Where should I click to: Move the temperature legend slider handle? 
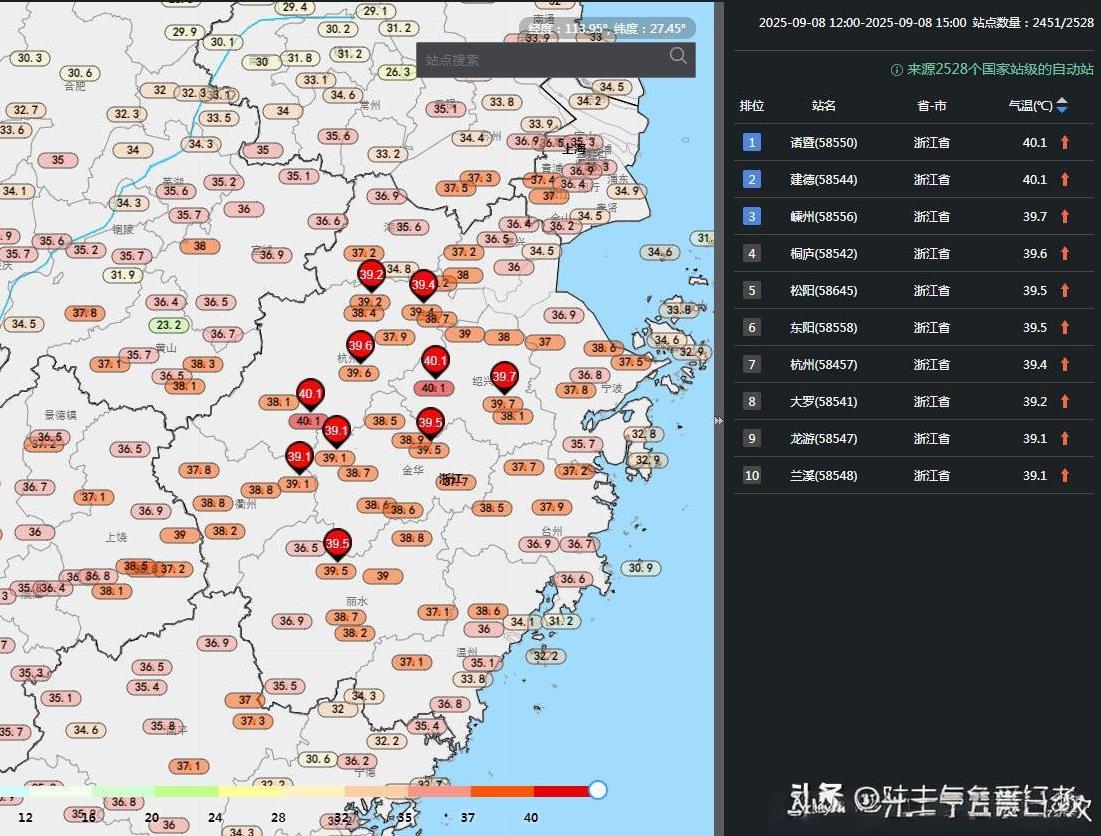click(598, 790)
